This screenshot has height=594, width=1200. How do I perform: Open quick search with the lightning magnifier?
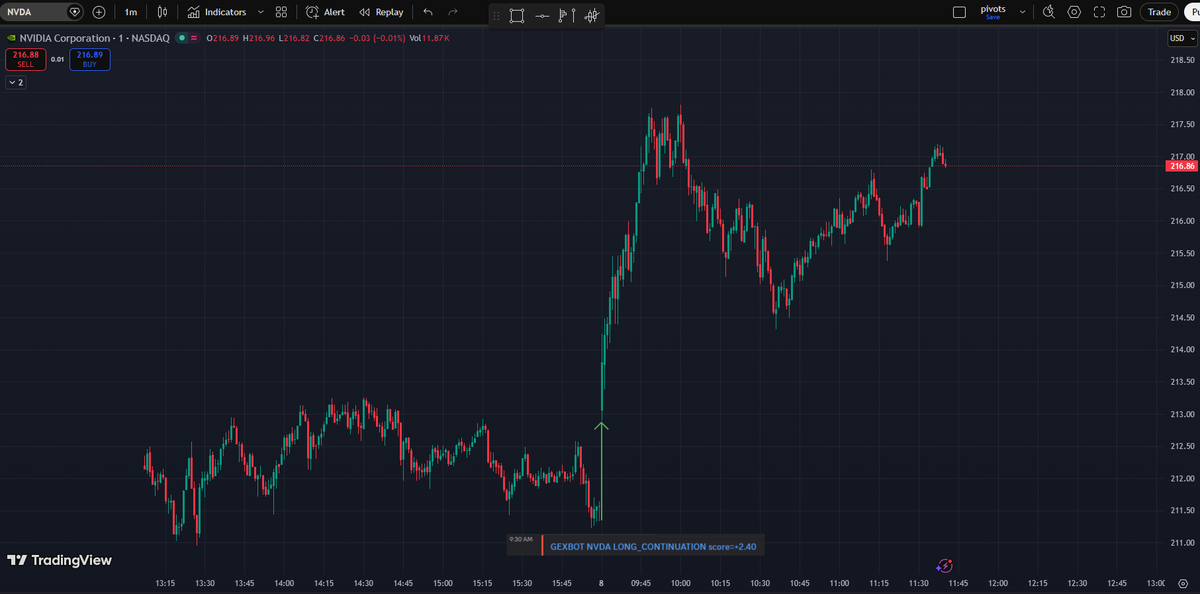point(1049,12)
